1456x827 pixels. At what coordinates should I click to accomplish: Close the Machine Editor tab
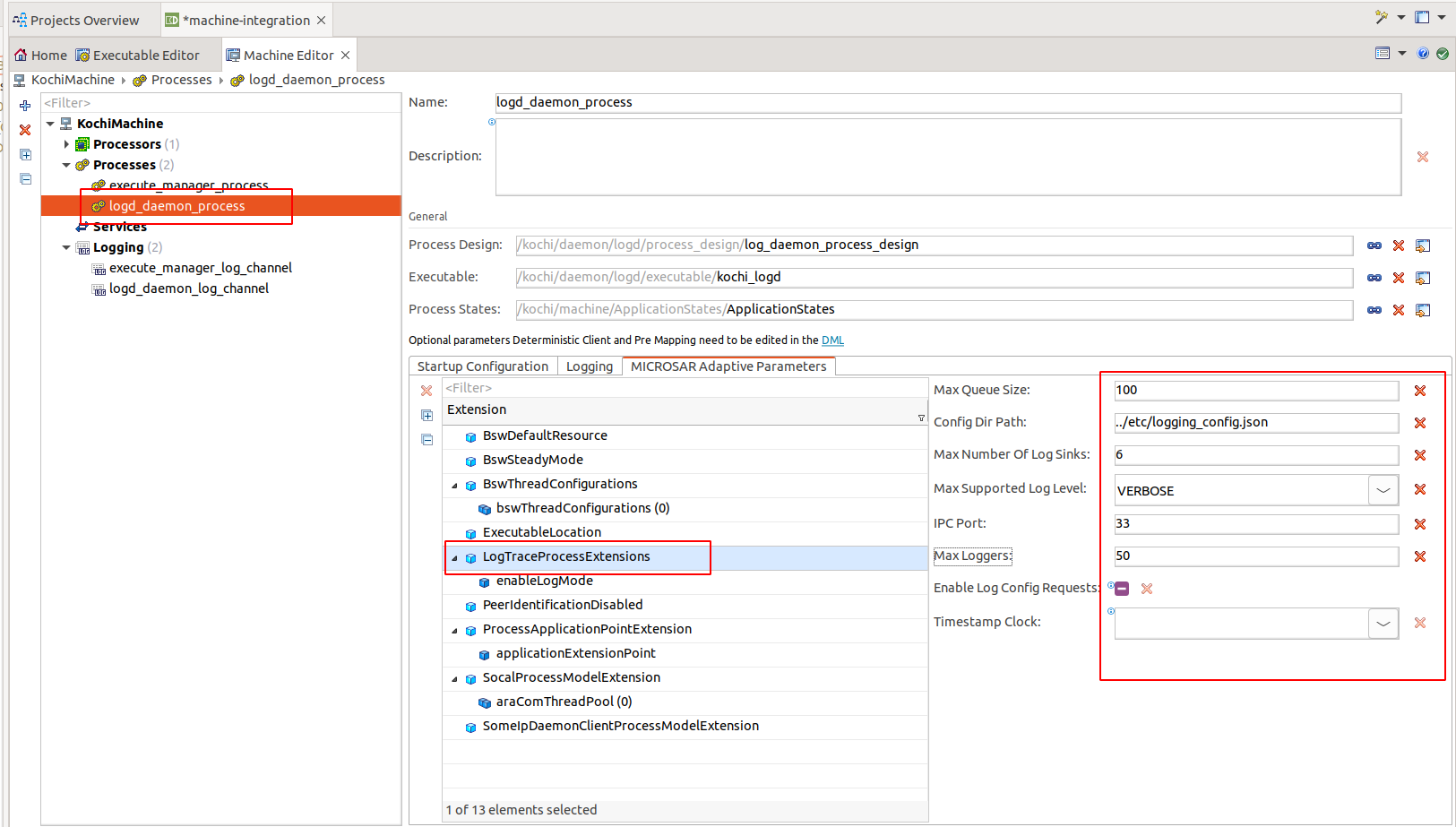pyautogui.click(x=345, y=56)
